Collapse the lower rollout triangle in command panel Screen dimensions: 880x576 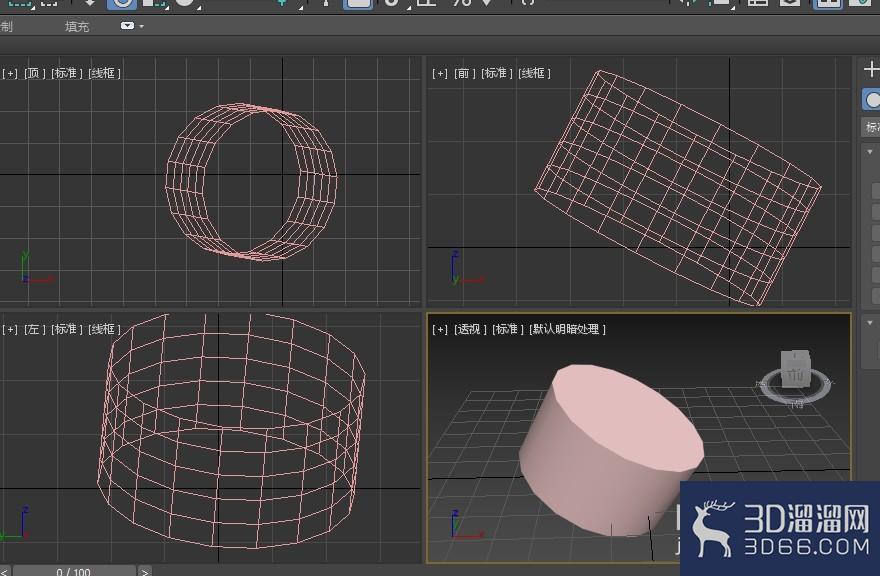pos(870,323)
